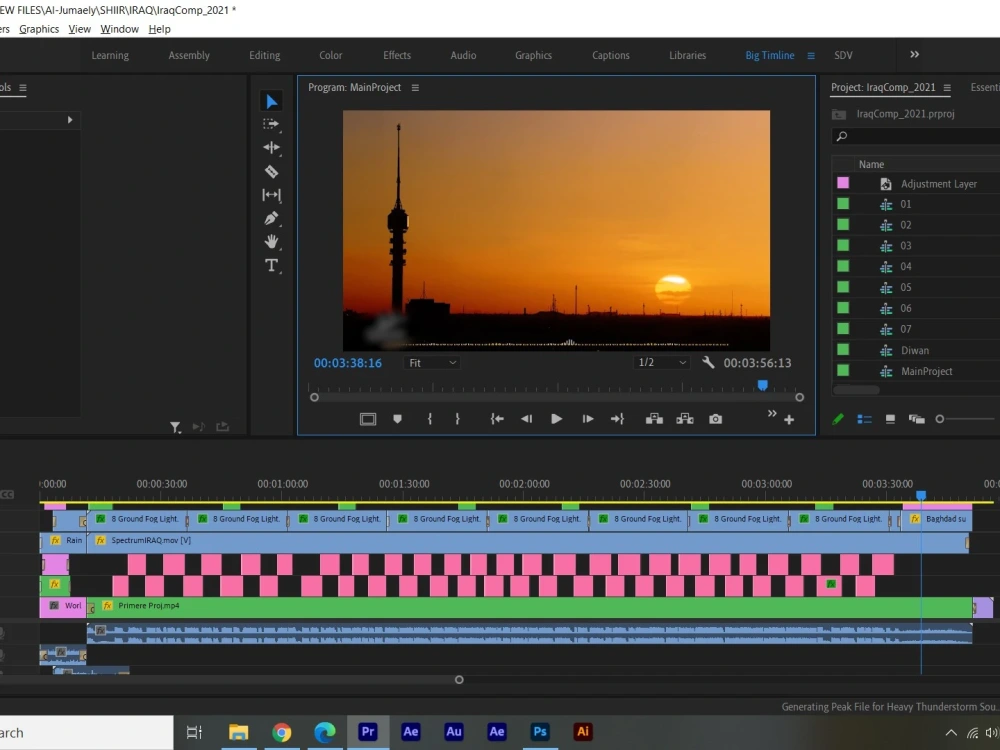Switch Project panel to List View
The width and height of the screenshot is (1000, 750).
coord(864,419)
